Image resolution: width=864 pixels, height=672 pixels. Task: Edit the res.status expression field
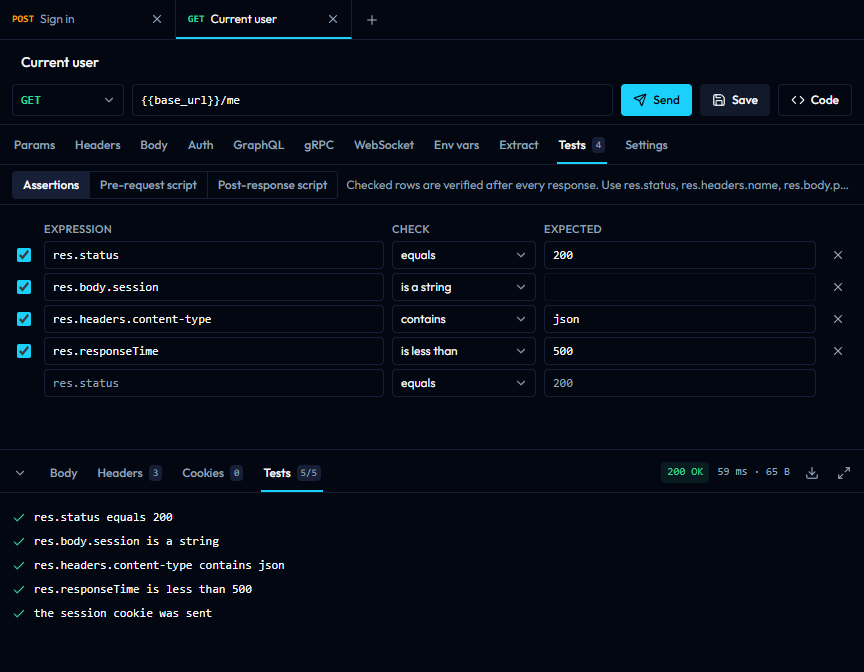click(214, 255)
